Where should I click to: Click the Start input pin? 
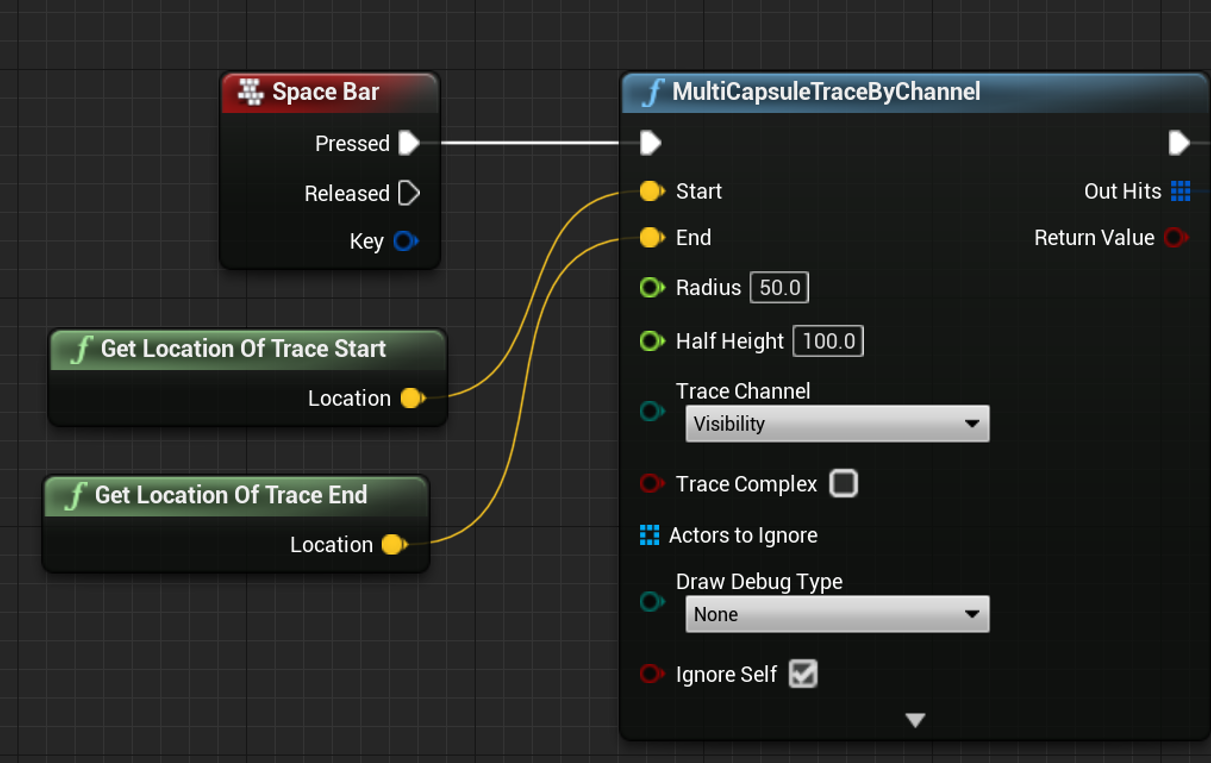pyautogui.click(x=651, y=191)
